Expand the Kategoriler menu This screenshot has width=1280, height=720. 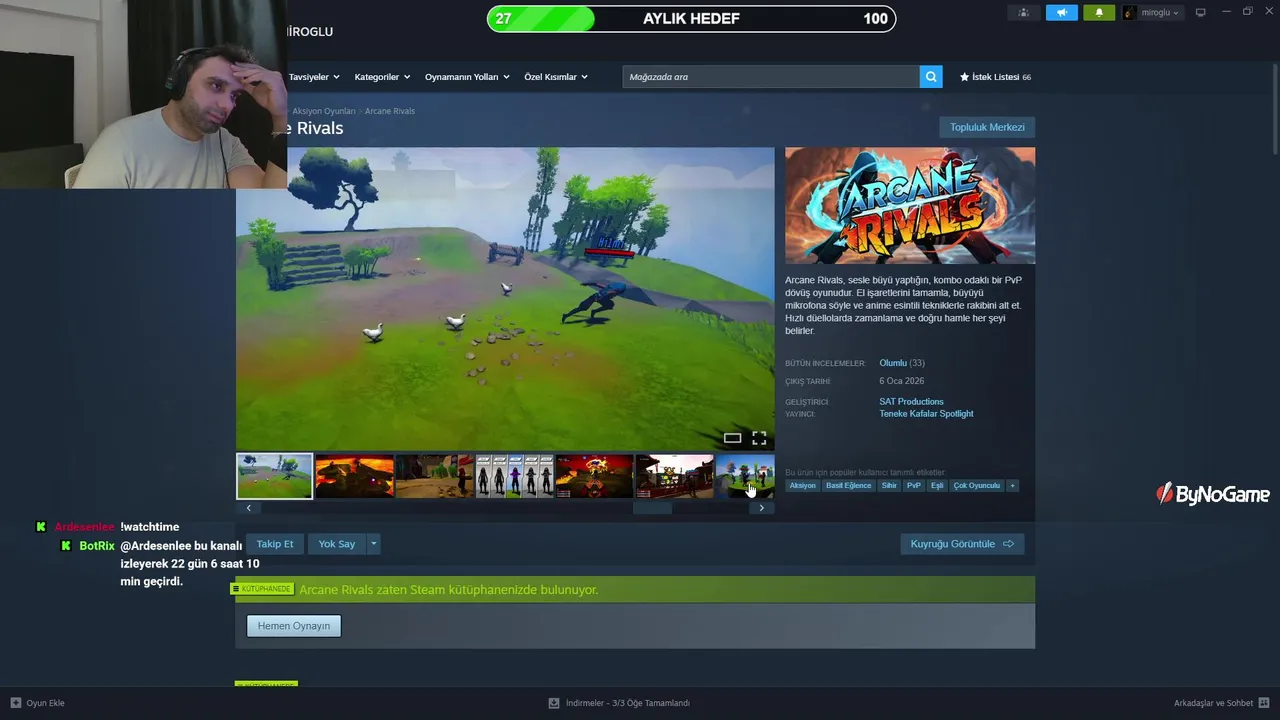382,77
